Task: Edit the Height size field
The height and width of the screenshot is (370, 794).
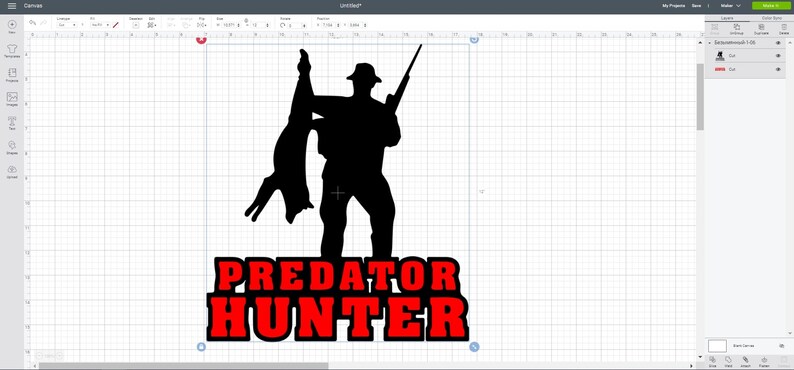Action: [x=260, y=25]
